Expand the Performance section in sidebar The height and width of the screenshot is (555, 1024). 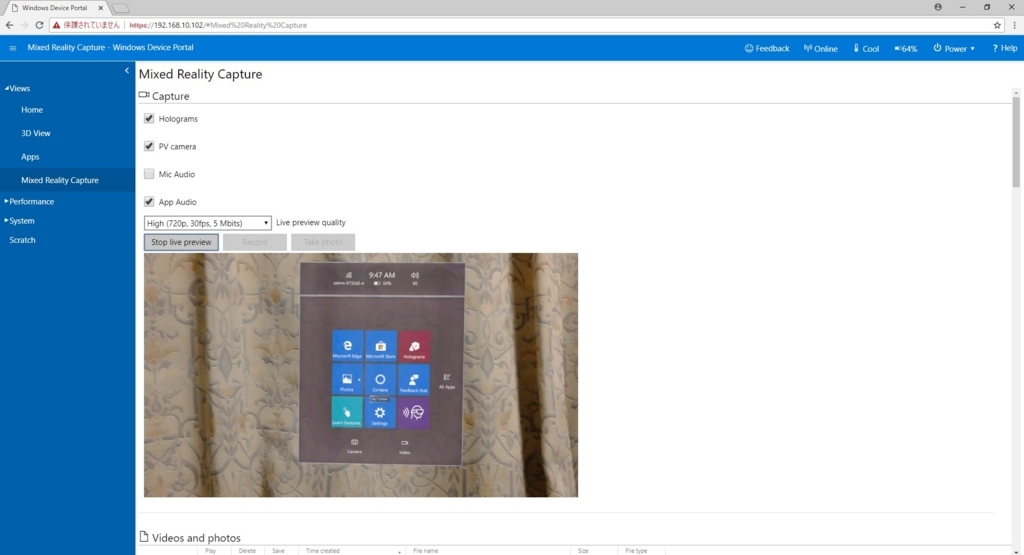30,201
